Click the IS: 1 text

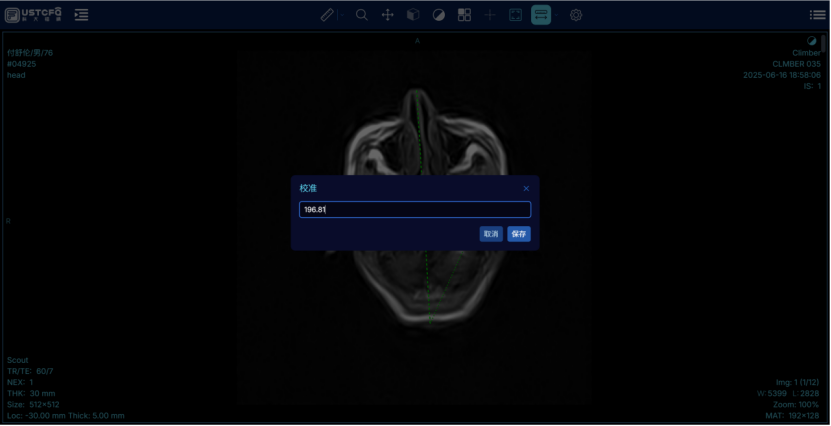point(812,86)
